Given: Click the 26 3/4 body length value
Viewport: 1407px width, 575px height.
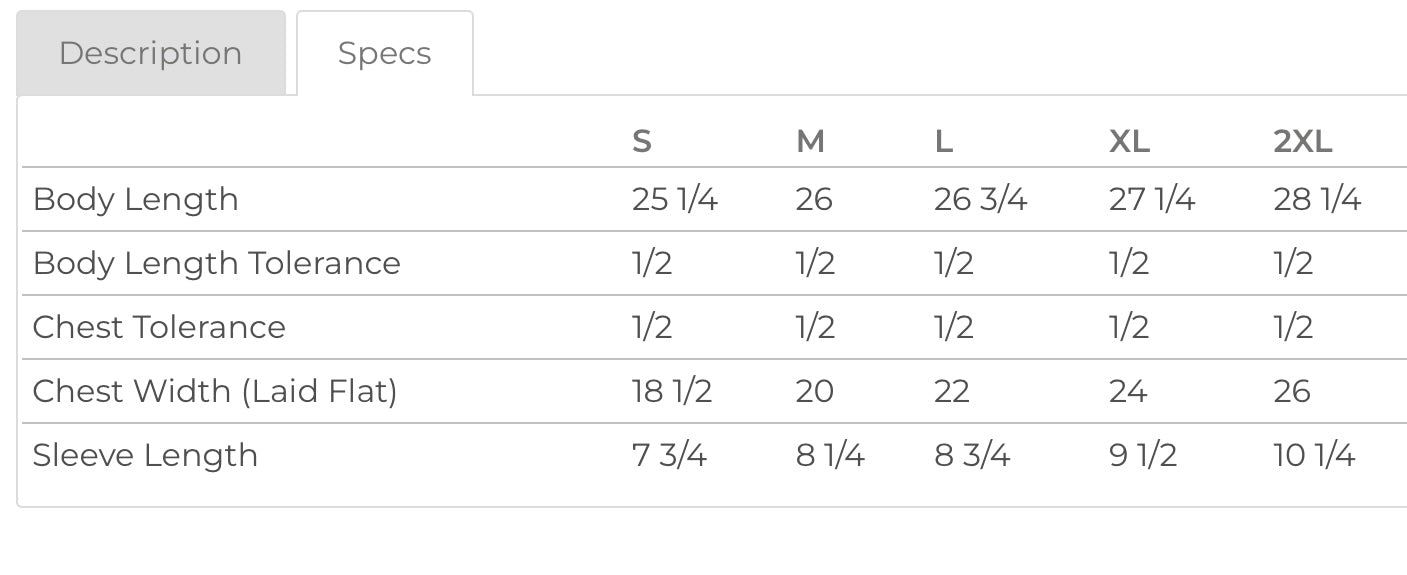Looking at the screenshot, I should click(x=980, y=199).
